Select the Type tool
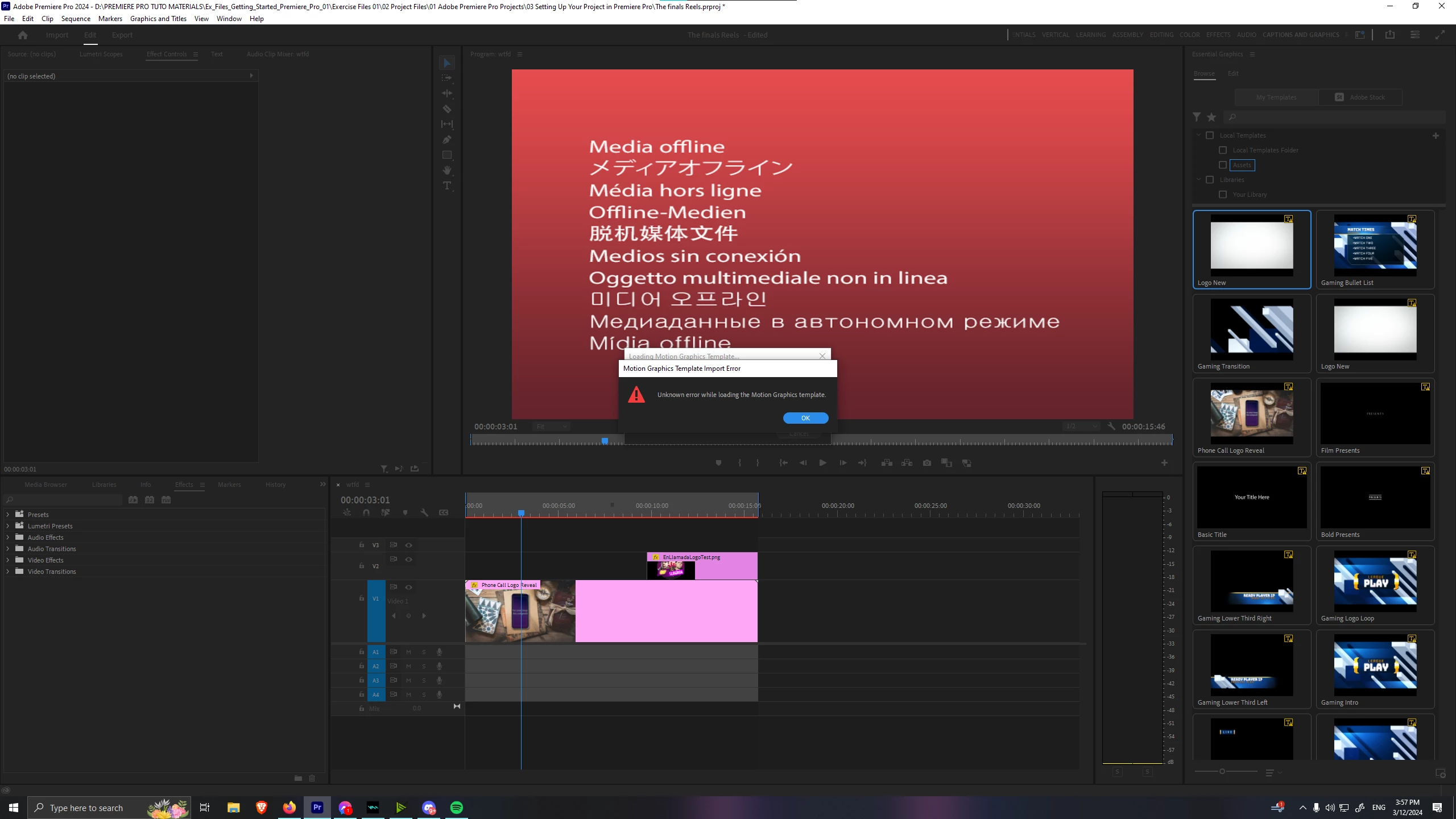The width and height of the screenshot is (1456, 819). (447, 186)
